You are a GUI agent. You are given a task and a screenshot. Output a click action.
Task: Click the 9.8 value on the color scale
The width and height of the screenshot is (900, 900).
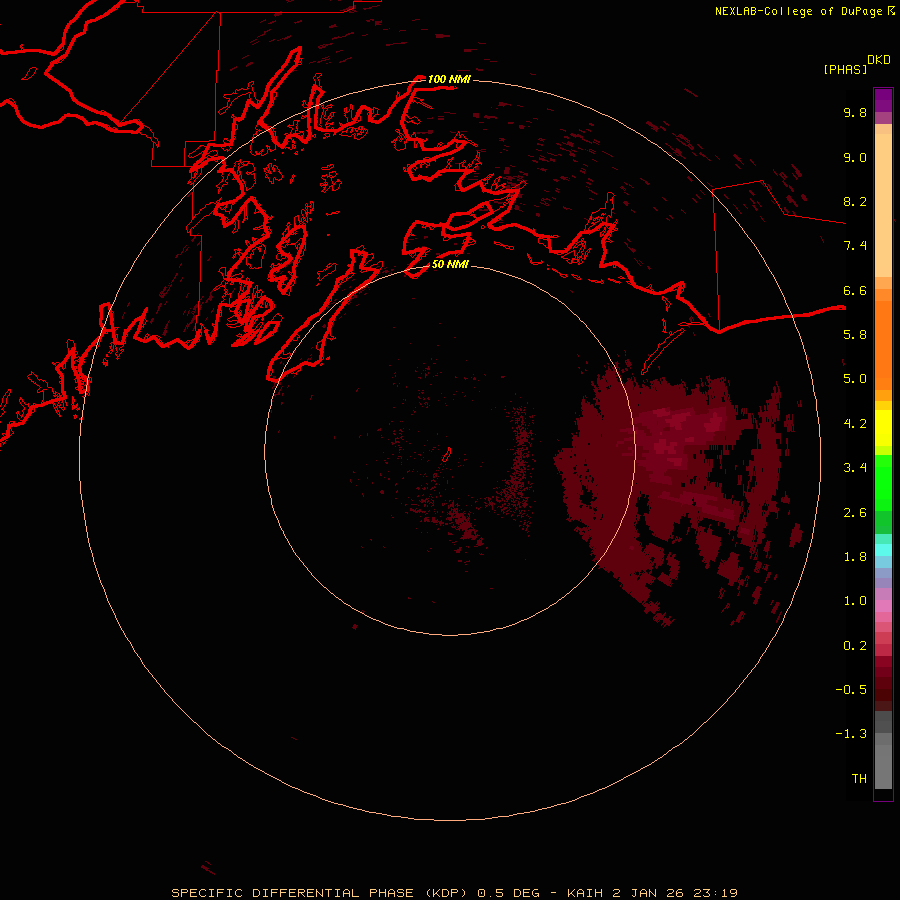pos(855,112)
